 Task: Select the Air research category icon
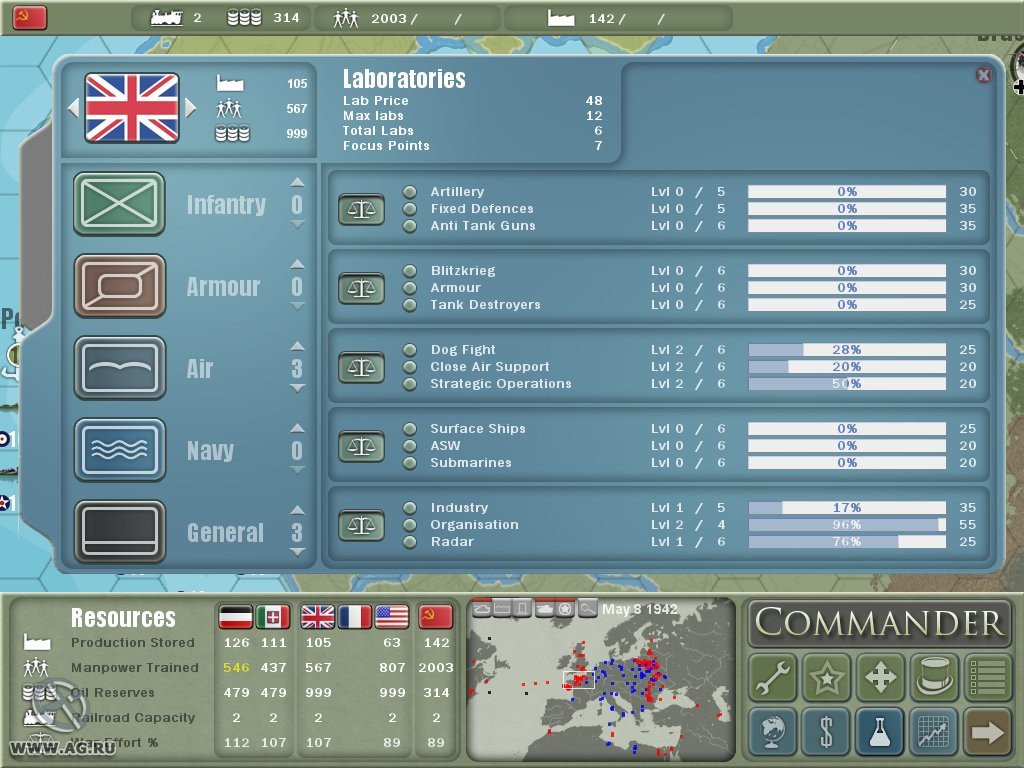coord(119,368)
